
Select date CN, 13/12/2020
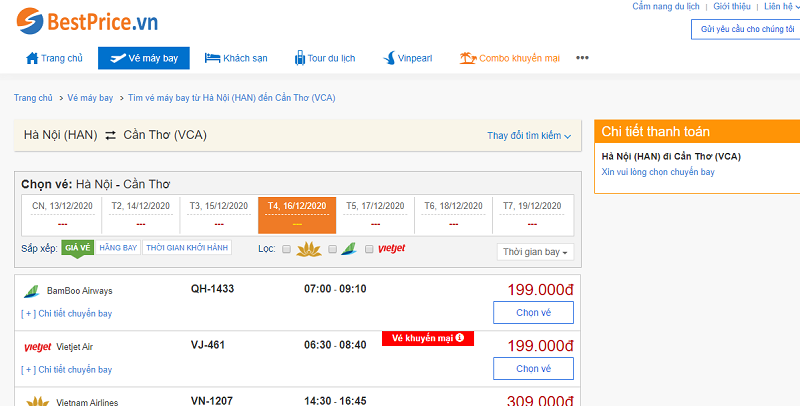click(x=62, y=215)
